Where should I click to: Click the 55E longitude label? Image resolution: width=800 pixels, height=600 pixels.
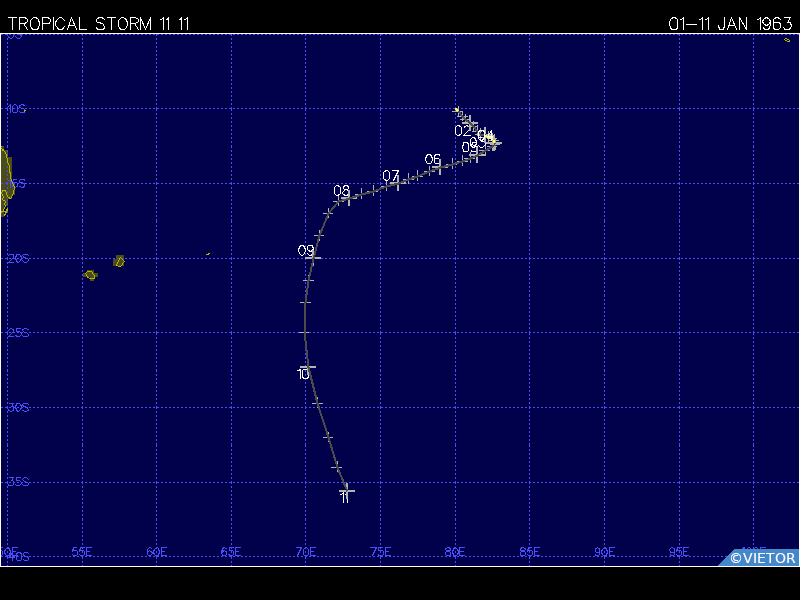click(82, 552)
